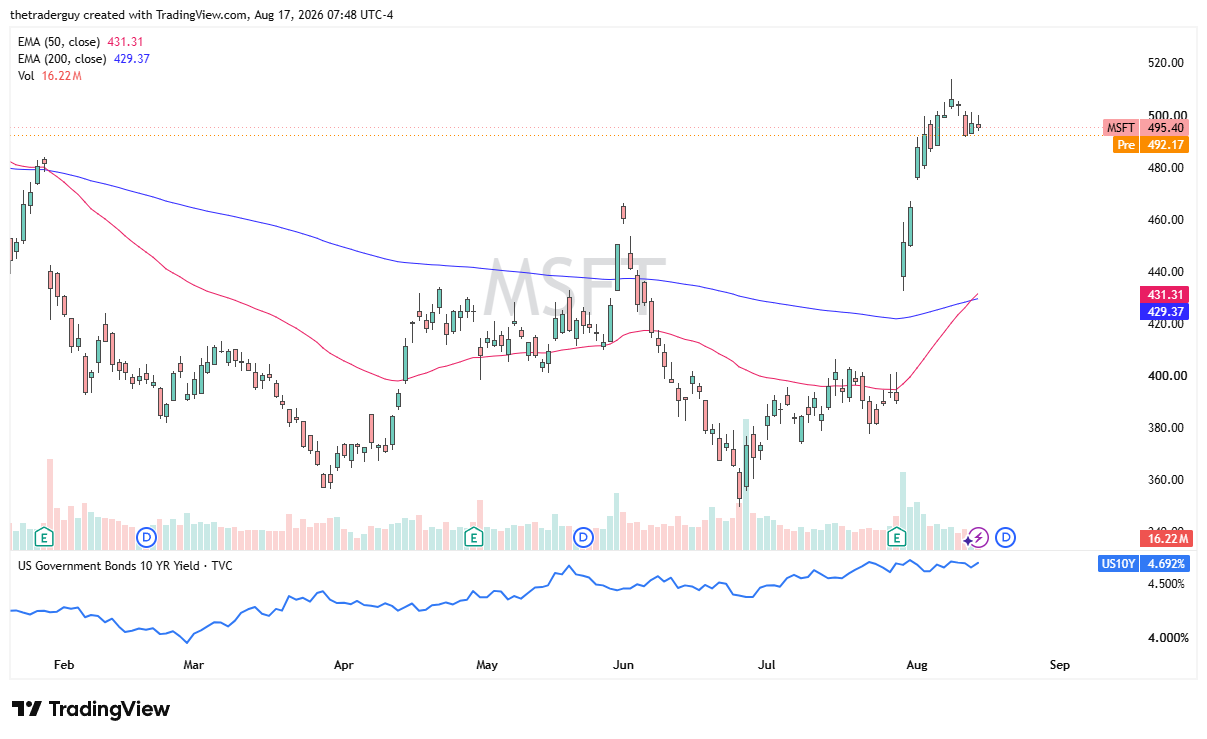1207x739 pixels.
Task: Click the Aug label on time axis
Action: (917, 665)
